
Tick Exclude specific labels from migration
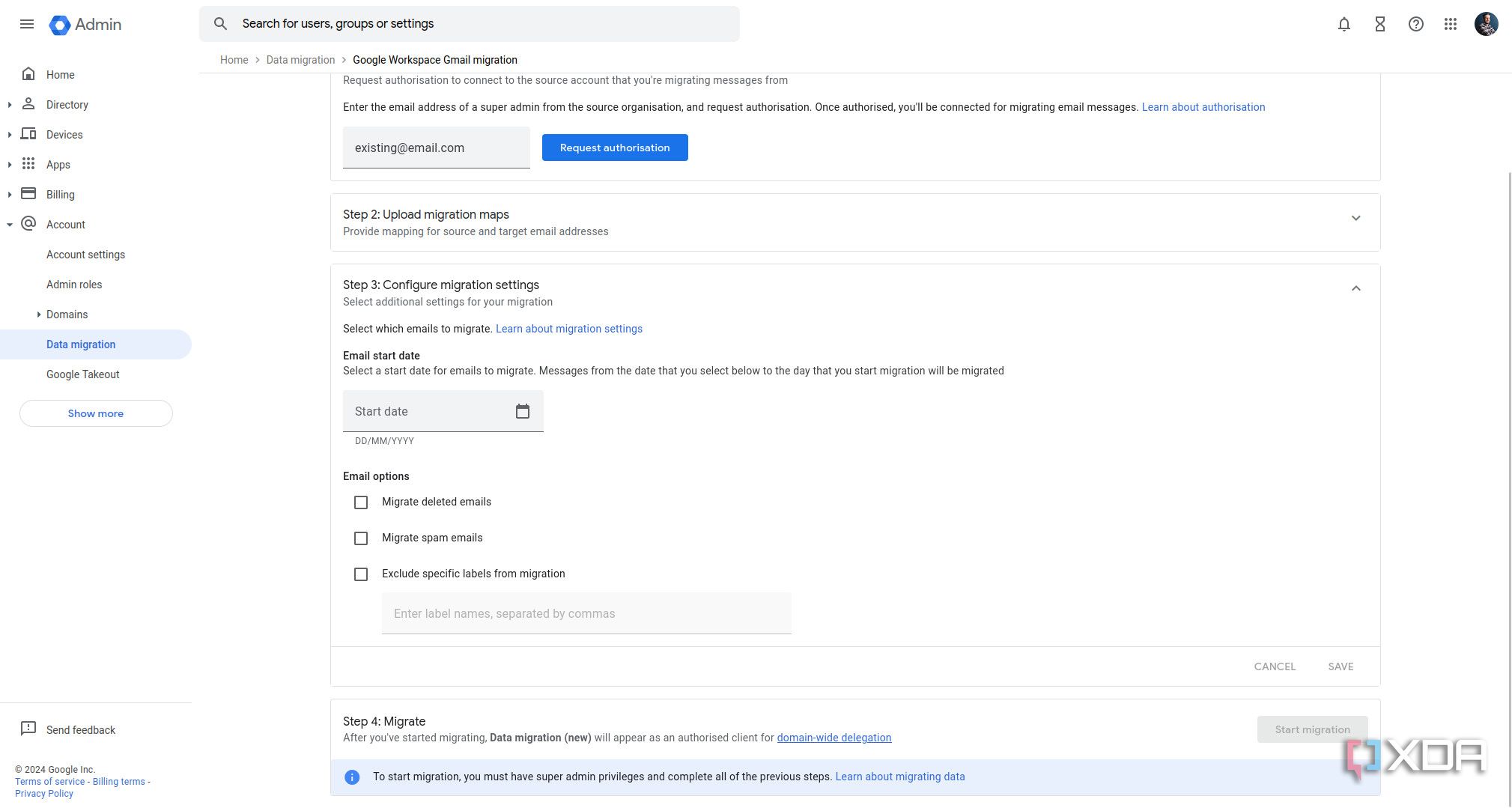pyautogui.click(x=361, y=574)
